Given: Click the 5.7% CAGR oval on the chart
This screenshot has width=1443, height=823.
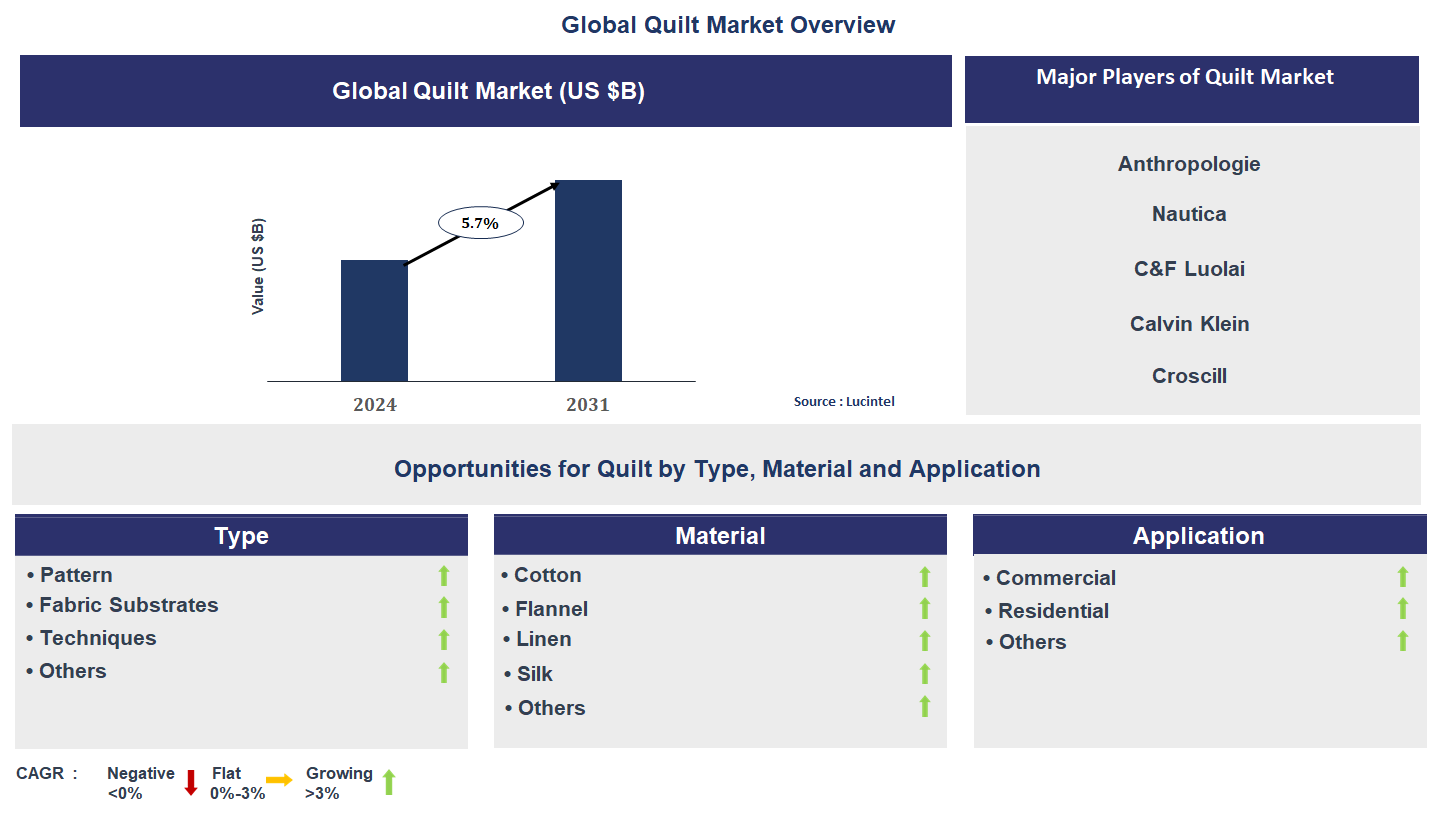Looking at the screenshot, I should point(480,222).
